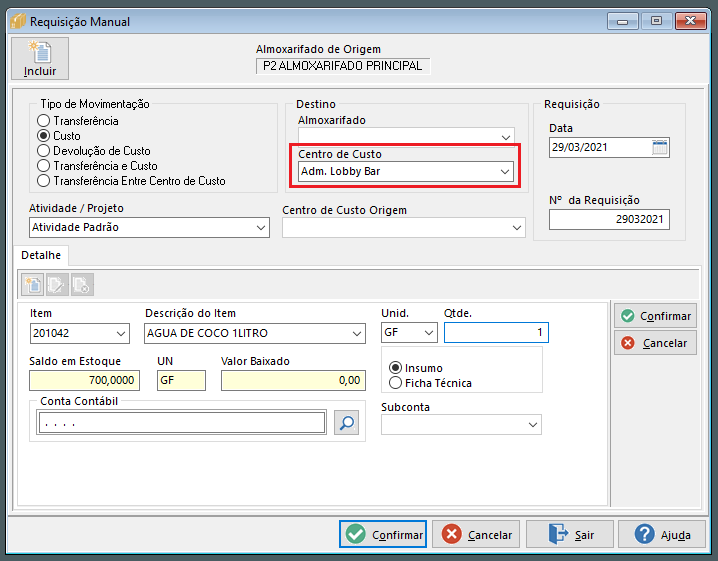This screenshot has width=718, height=561.
Task: Open the Destino Almoxarifado dropdown
Action: click(x=506, y=137)
